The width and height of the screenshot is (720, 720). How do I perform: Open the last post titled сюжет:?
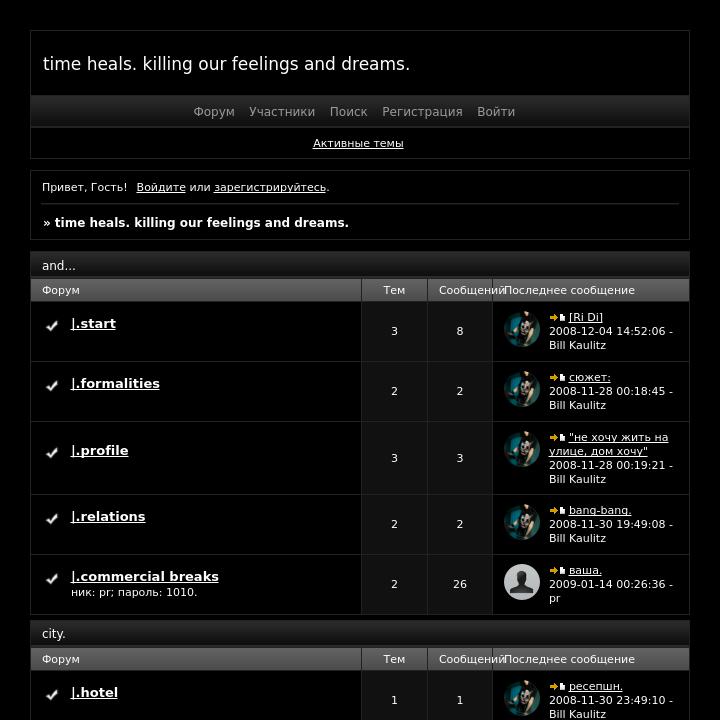[590, 377]
